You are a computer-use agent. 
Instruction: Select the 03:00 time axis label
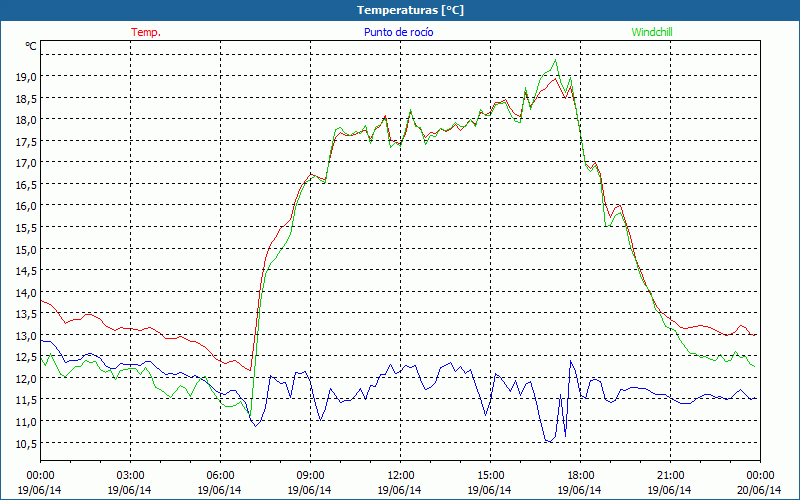[x=130, y=475]
